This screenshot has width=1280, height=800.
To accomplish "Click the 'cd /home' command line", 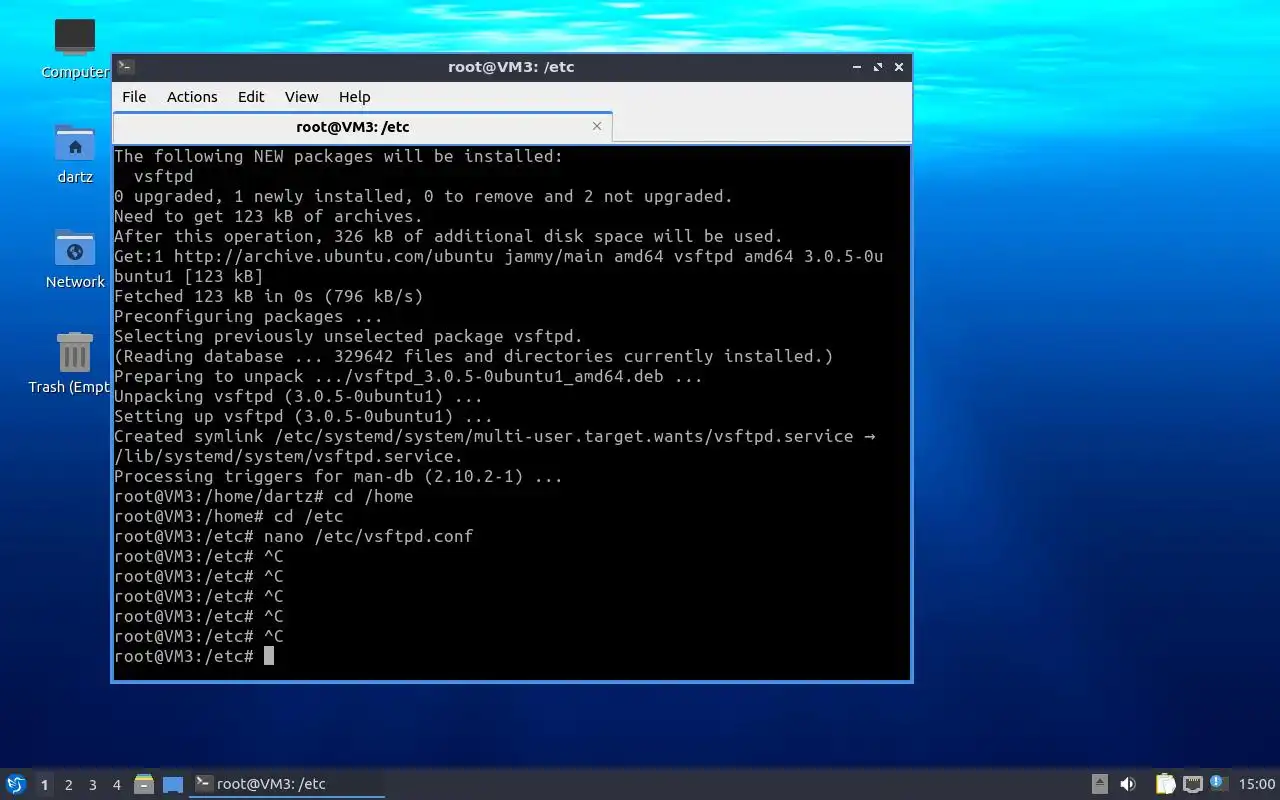I will point(264,496).
